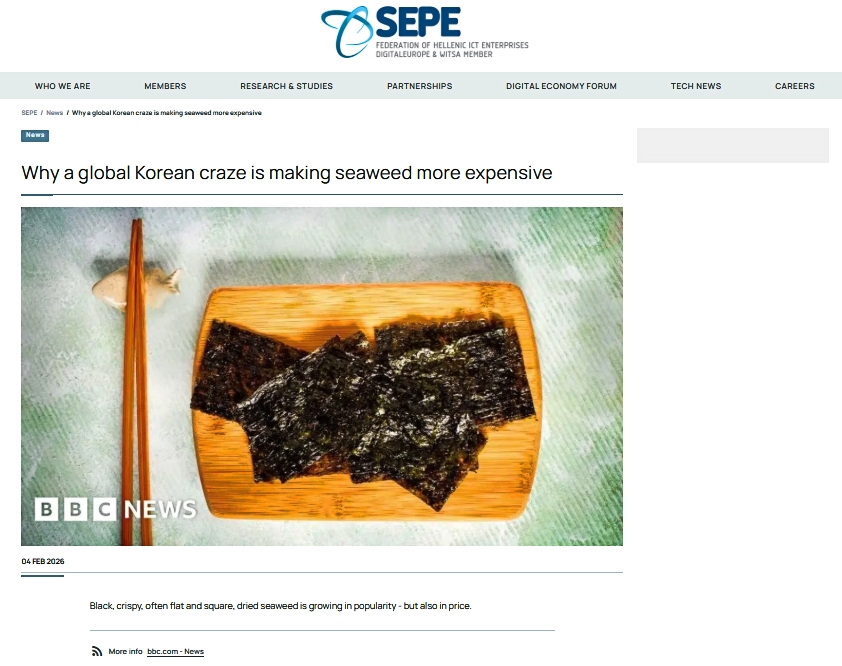This screenshot has width=842, height=666.
Task: Open the WHO WE ARE menu
Action: 62,86
